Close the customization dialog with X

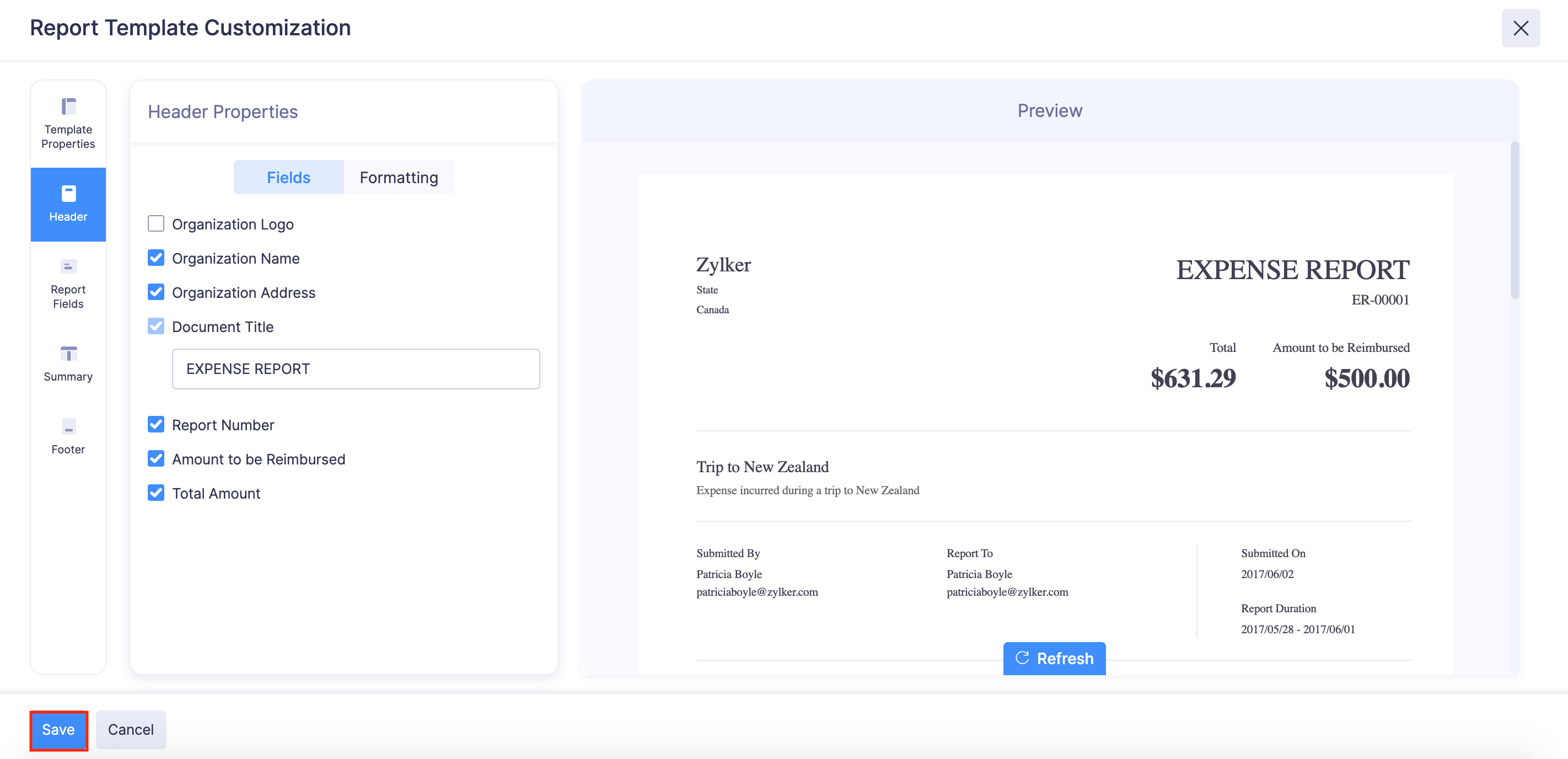click(1520, 29)
